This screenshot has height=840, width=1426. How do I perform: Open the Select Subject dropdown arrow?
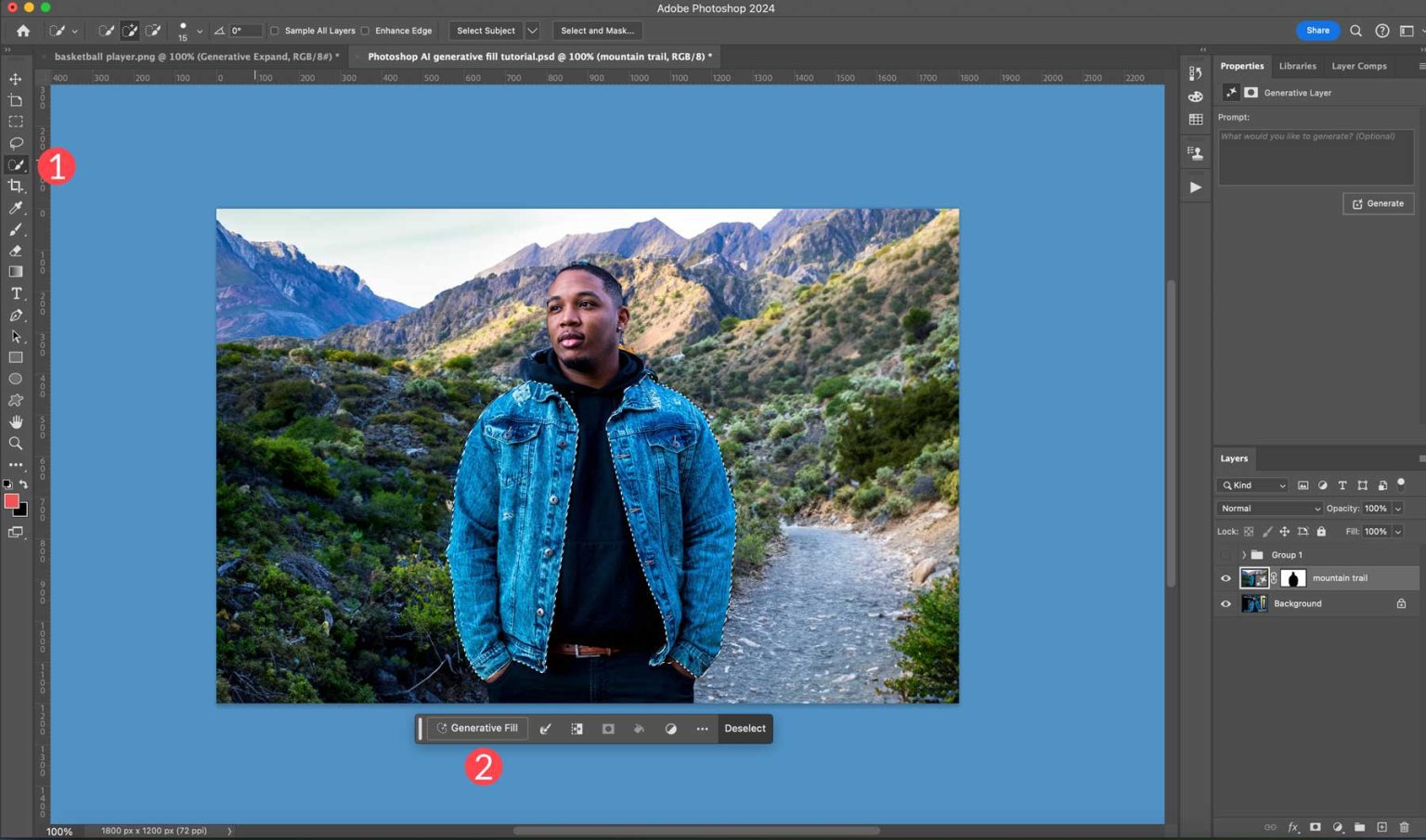531,31
